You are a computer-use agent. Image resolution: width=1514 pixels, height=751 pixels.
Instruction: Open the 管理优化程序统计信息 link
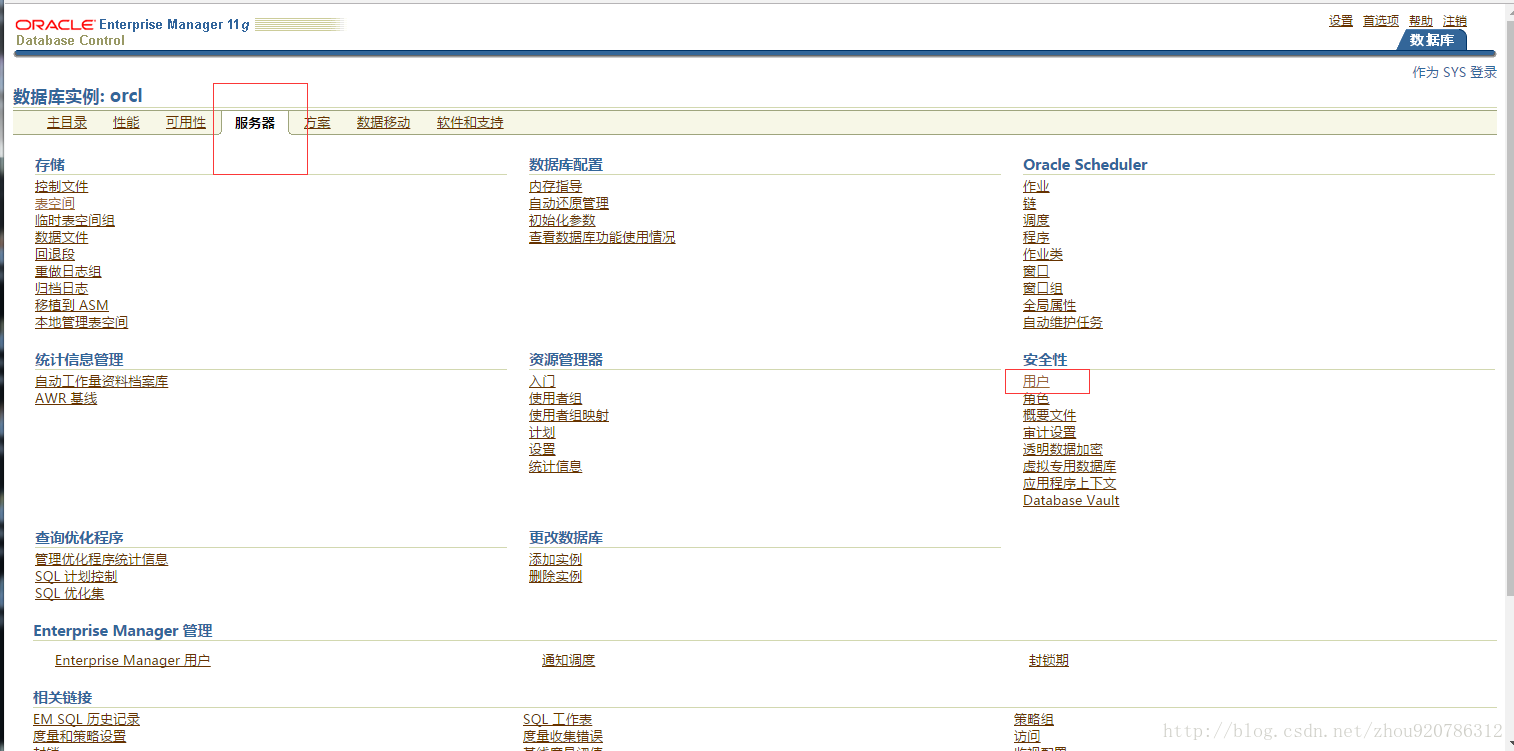pyautogui.click(x=102, y=560)
